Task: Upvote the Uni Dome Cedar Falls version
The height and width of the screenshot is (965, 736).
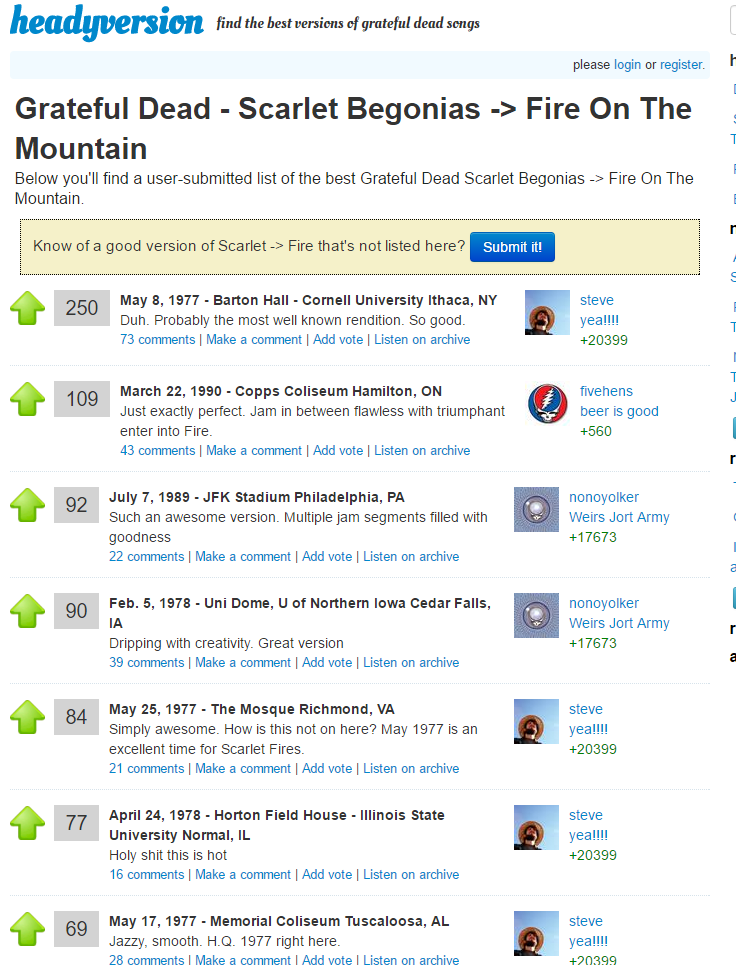Action: tap(28, 611)
